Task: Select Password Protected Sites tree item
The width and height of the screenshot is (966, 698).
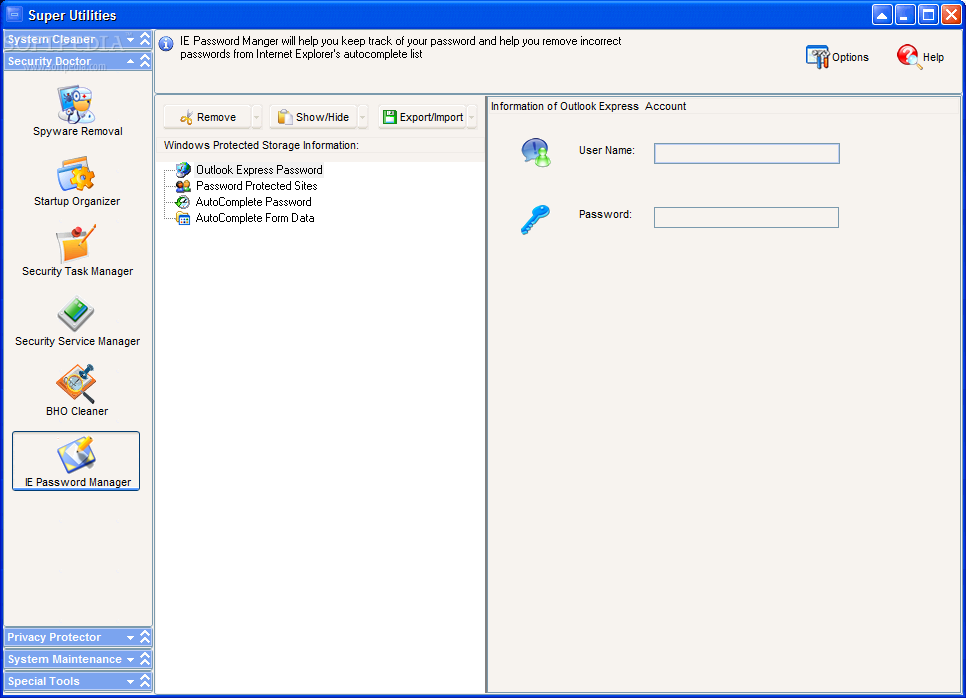Action: (x=256, y=185)
